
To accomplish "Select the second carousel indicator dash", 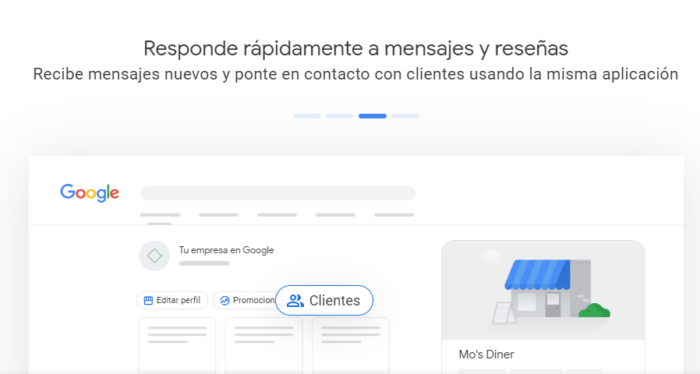I will click(x=340, y=116).
